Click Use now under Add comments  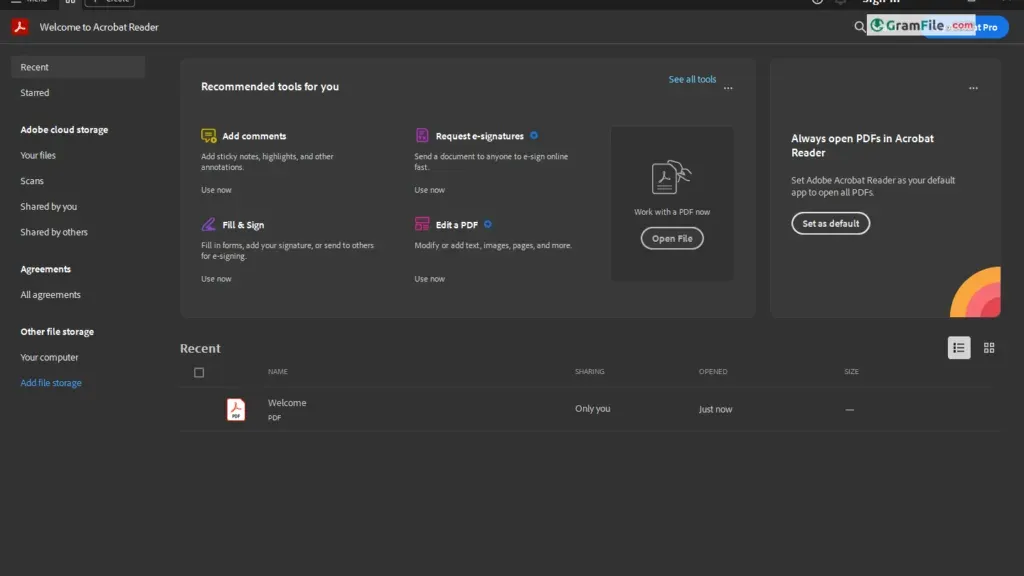216,190
